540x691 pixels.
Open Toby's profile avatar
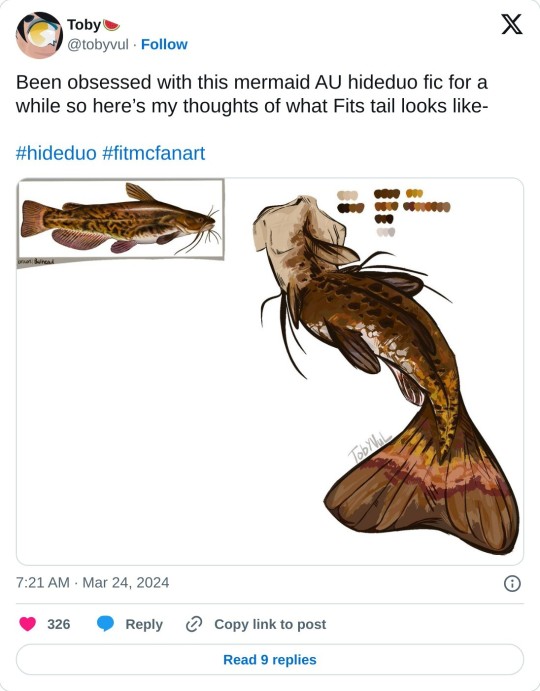click(x=39, y=35)
